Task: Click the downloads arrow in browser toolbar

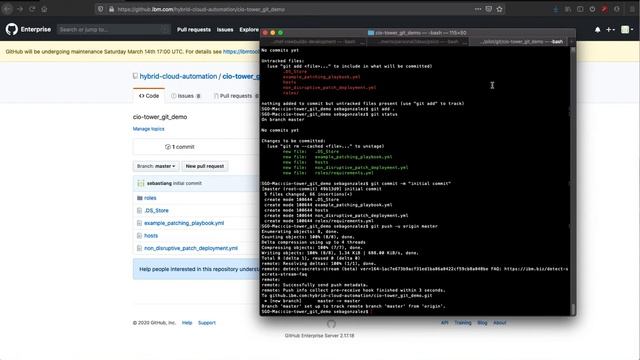Action: click(556, 9)
